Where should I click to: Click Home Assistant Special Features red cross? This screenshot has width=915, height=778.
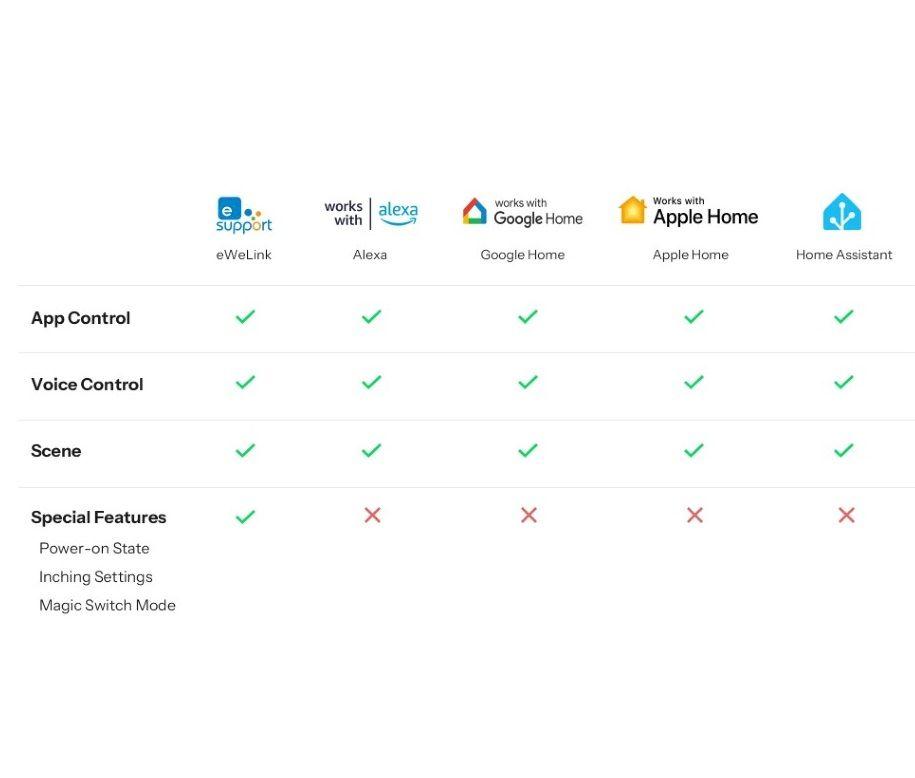click(846, 515)
